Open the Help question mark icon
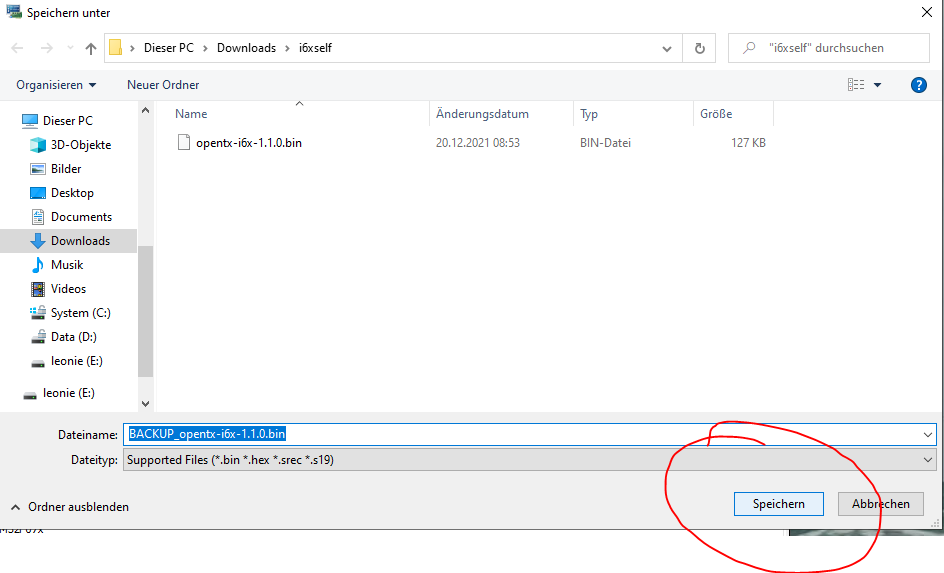This screenshot has width=944, height=573. tap(918, 85)
